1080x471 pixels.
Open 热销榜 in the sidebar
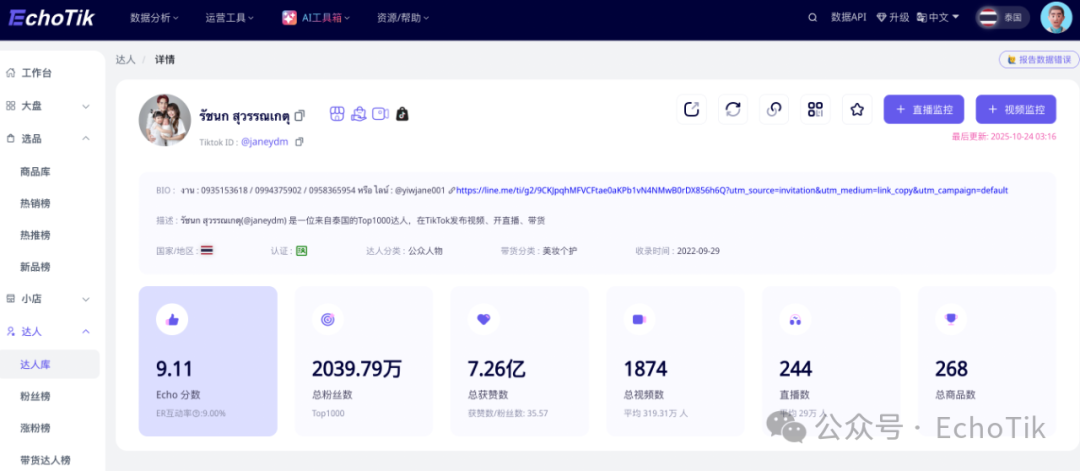click(x=36, y=203)
